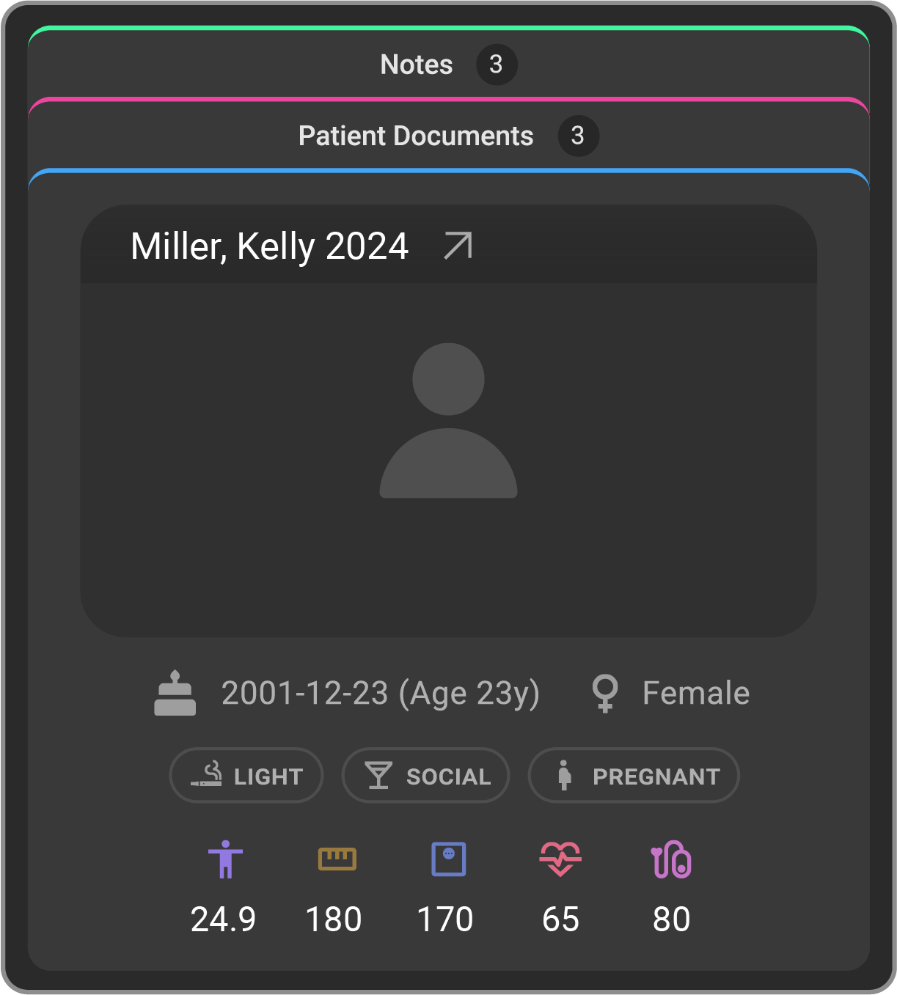This screenshot has height=995, width=897.
Task: Toggle the SOCIAL alcohol status chip
Action: coord(426,776)
